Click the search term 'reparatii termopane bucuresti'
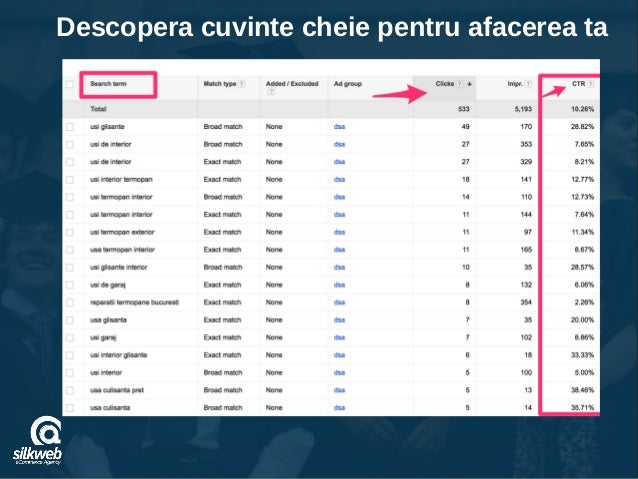This screenshot has height=479, width=638. (135, 302)
